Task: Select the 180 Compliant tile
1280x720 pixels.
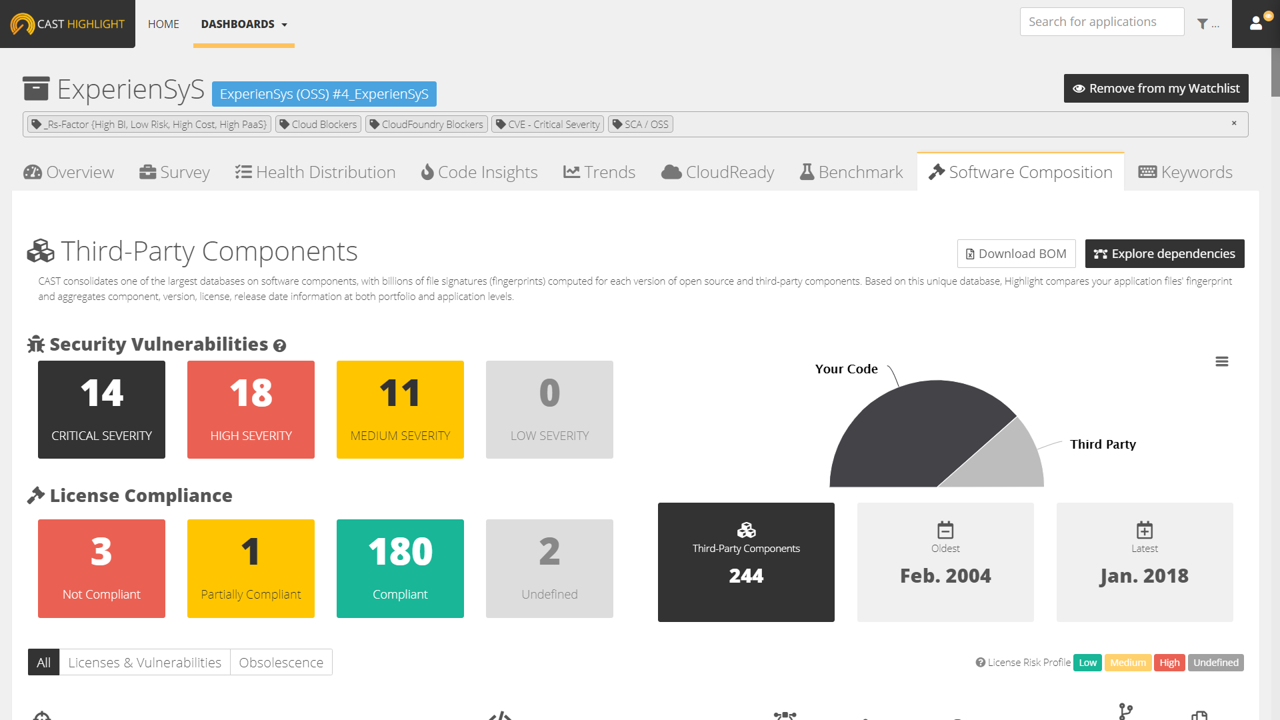Action: [400, 568]
